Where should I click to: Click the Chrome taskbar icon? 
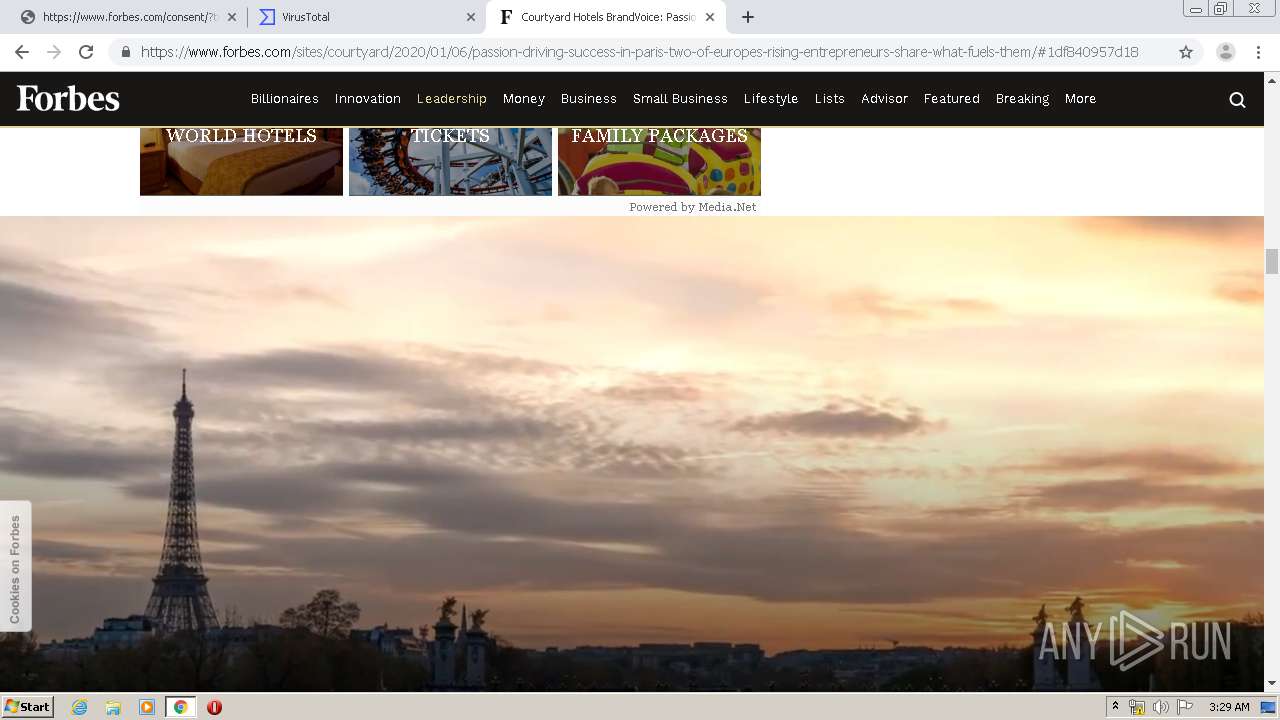tap(180, 707)
